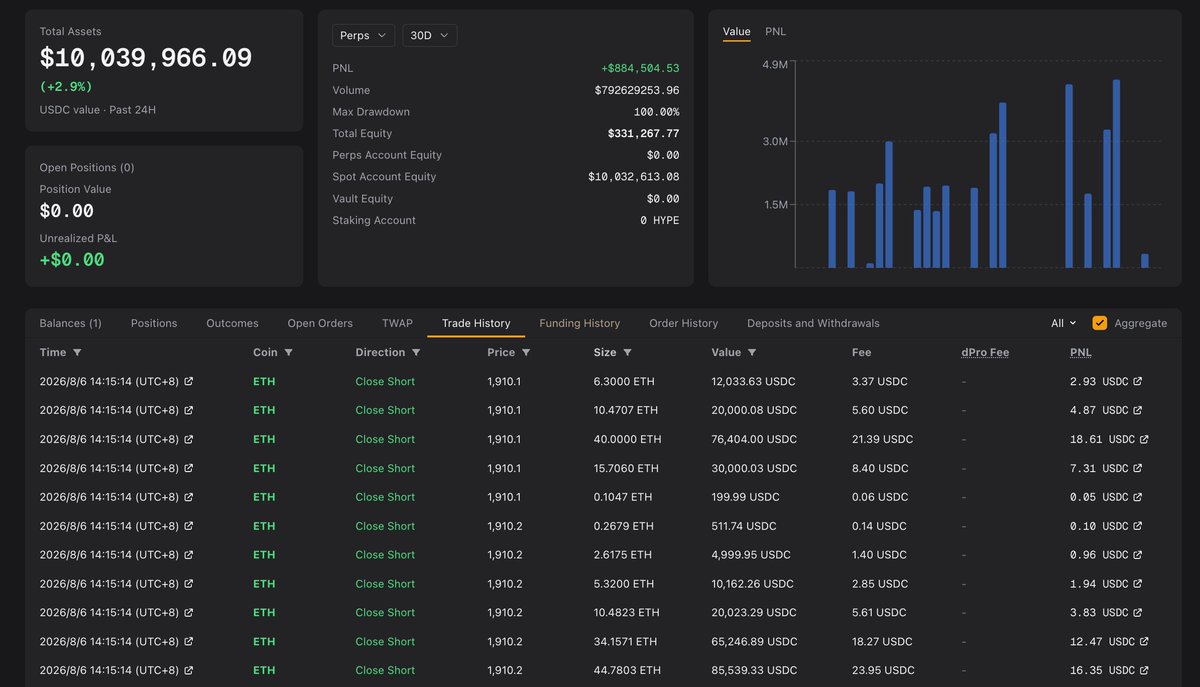The width and height of the screenshot is (1200, 687).
Task: Click share icon next to 16.35 USDC PNL
Action: [x=1144, y=671]
